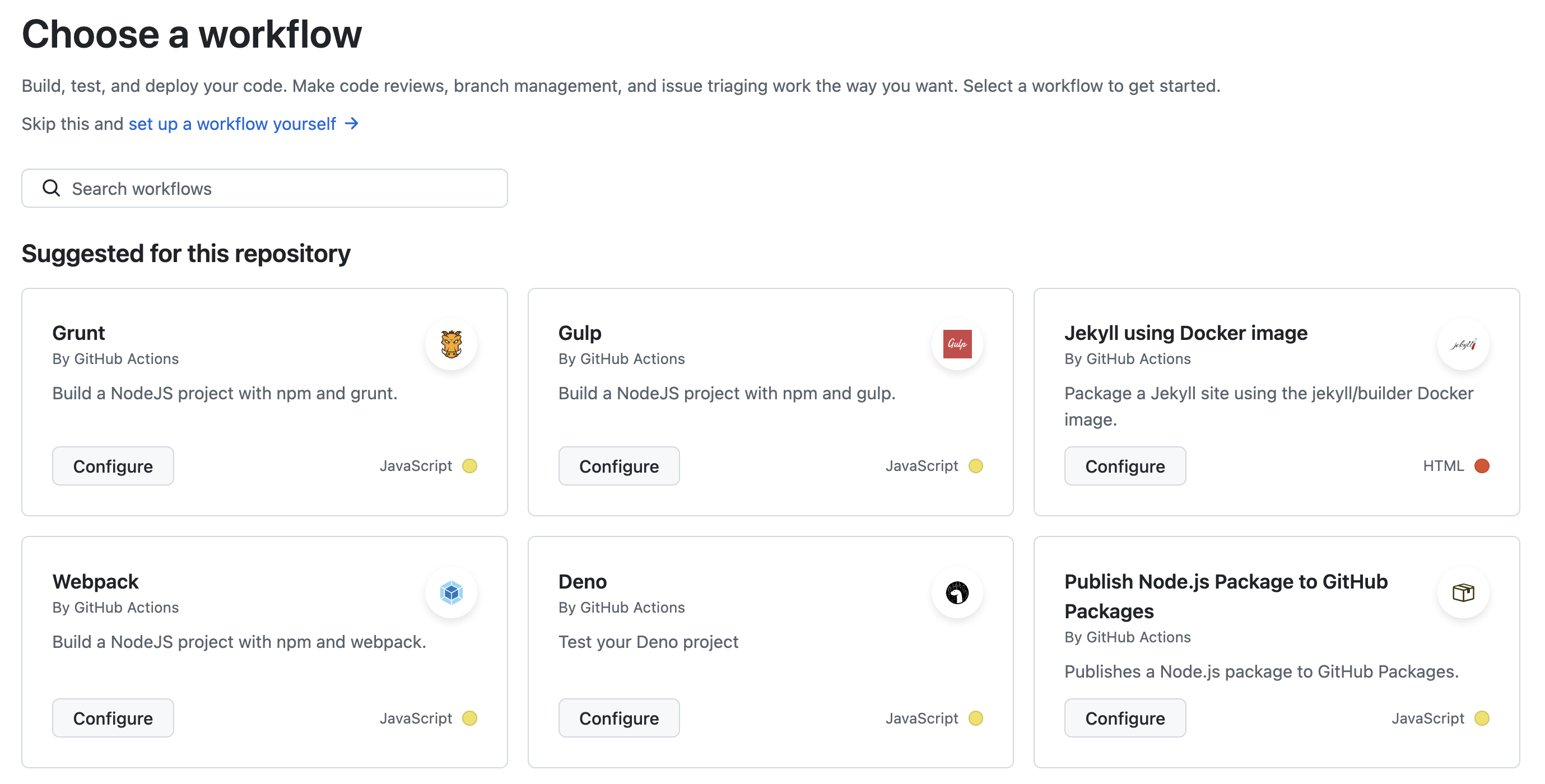The height and width of the screenshot is (784, 1545).
Task: Configure the Webpack workflow
Action: (113, 717)
